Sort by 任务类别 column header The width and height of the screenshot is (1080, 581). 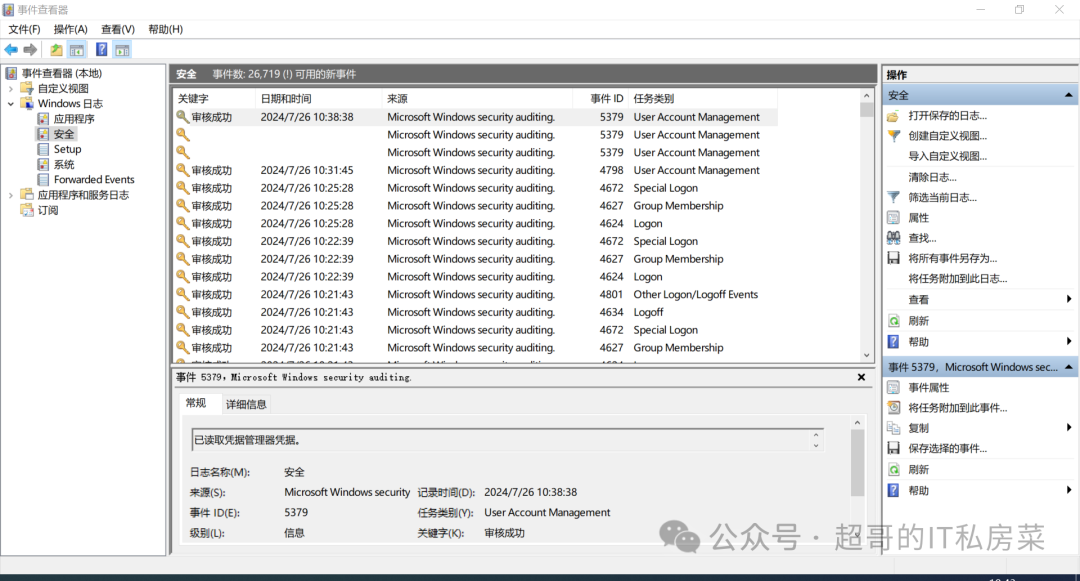point(703,98)
